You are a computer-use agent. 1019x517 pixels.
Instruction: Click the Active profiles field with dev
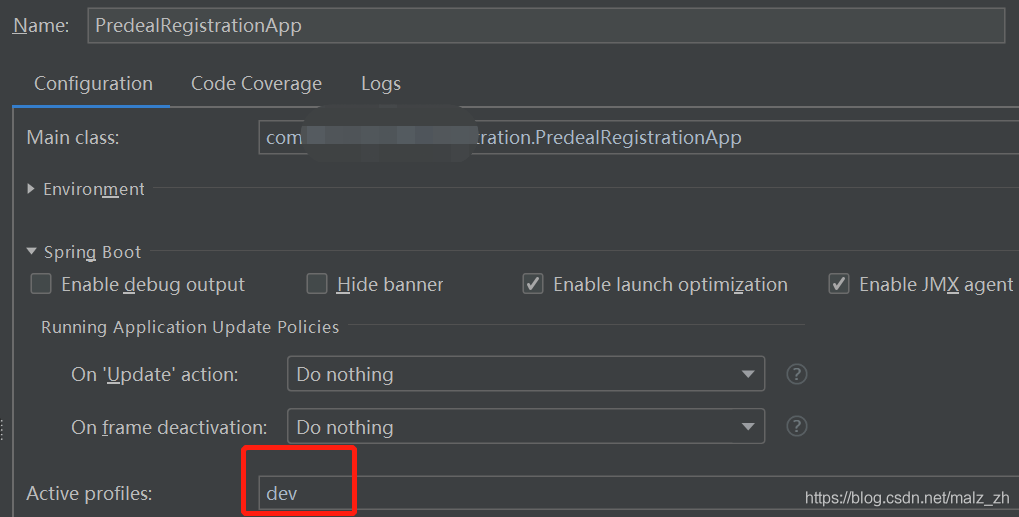pos(639,493)
